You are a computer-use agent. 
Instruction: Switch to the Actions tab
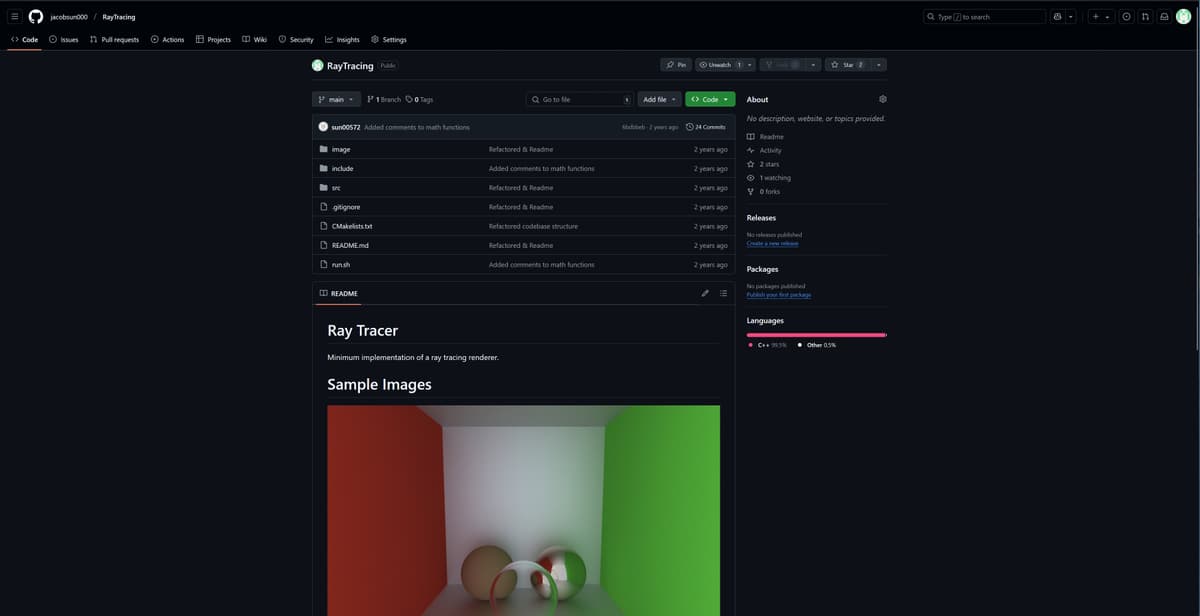pos(167,39)
